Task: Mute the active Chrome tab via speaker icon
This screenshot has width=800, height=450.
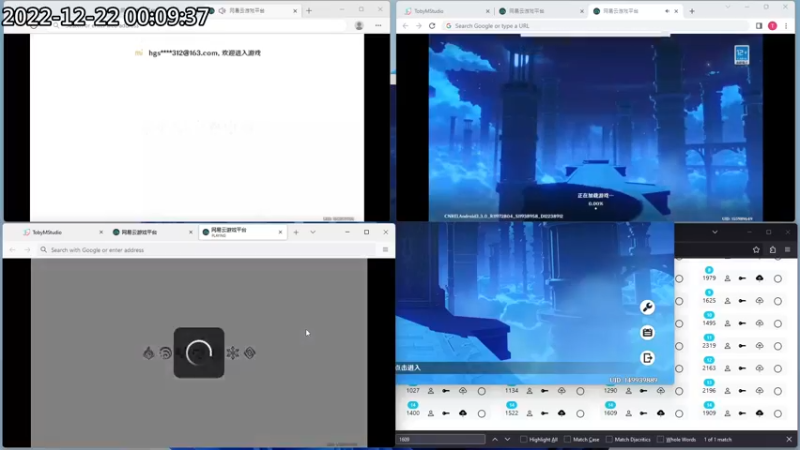Action: click(667, 11)
